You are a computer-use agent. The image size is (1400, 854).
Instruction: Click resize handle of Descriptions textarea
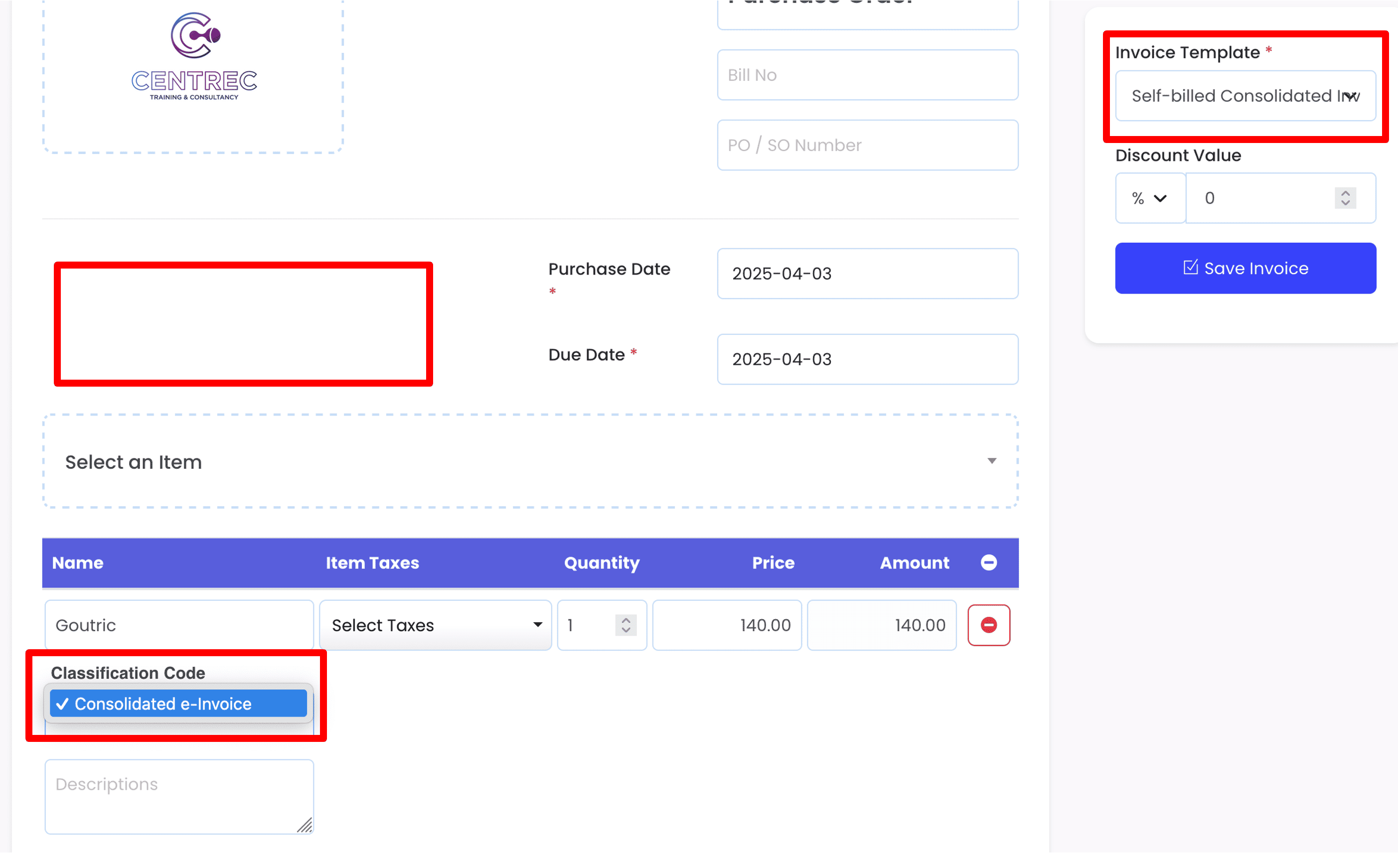(305, 825)
